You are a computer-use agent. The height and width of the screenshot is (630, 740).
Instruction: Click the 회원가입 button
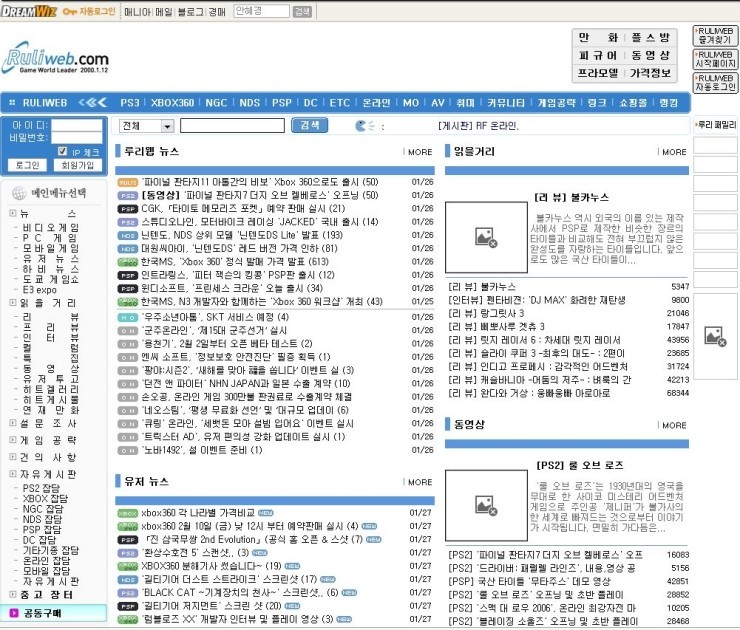pyautogui.click(x=77, y=165)
